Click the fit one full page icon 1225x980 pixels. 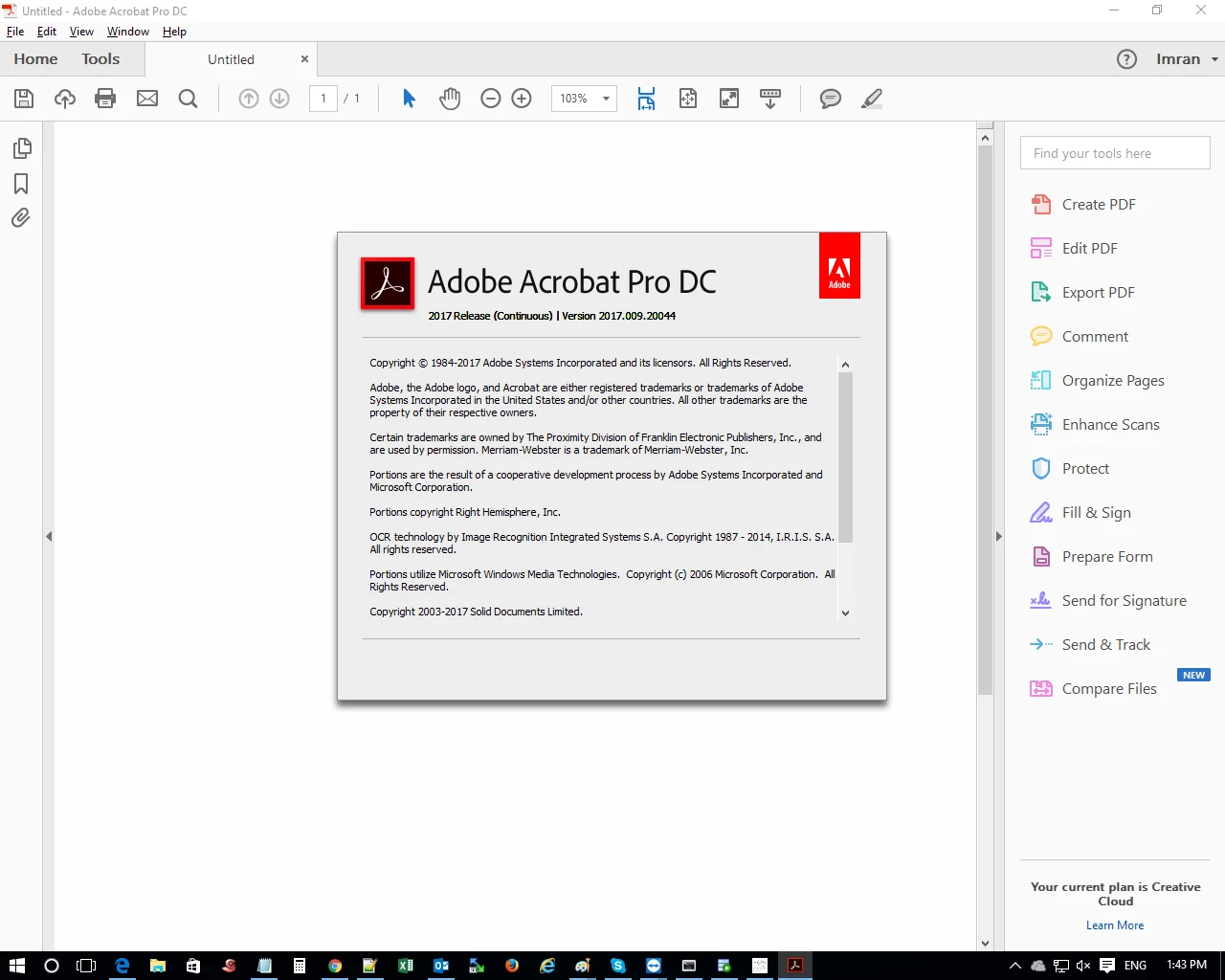(688, 99)
